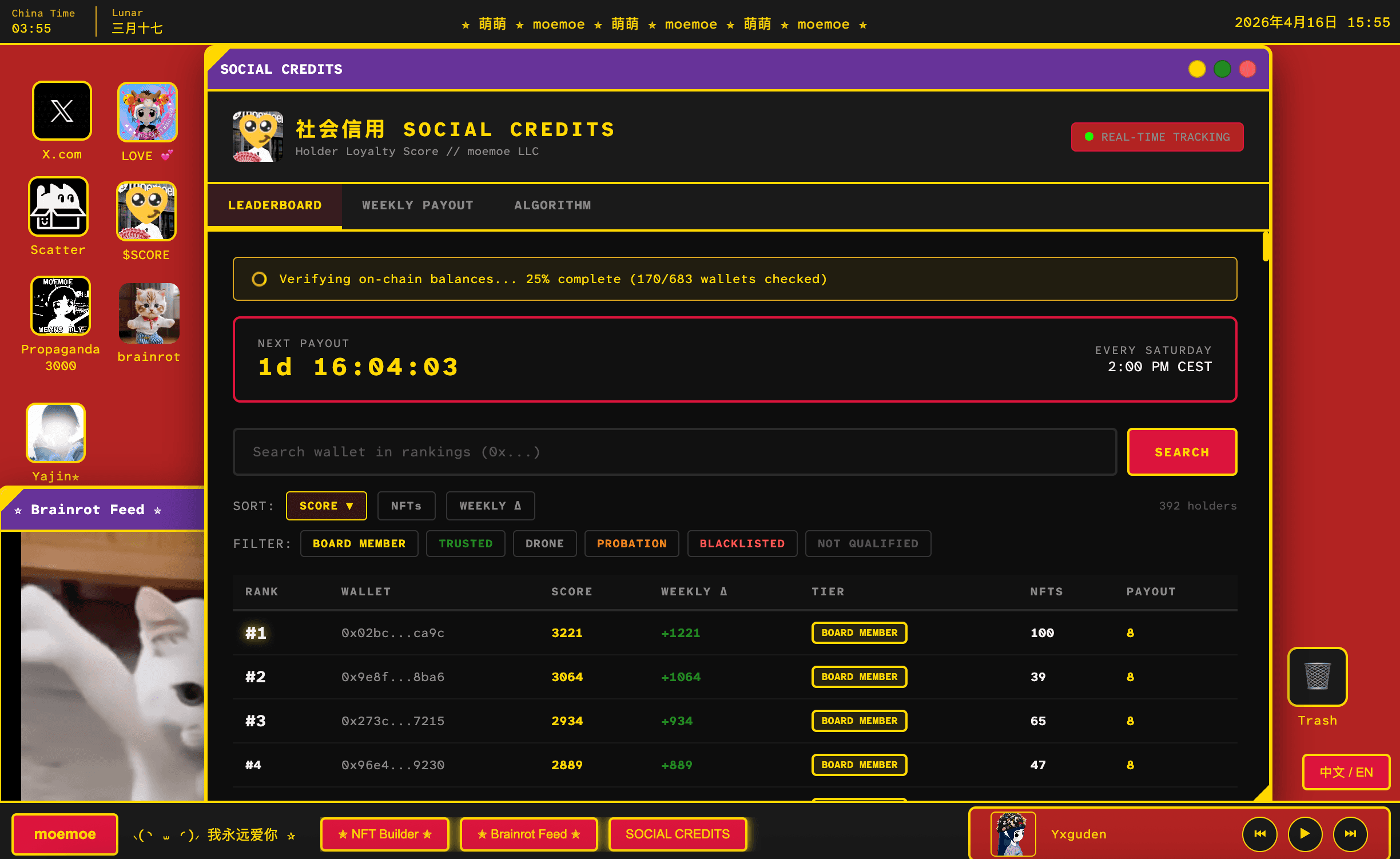
Task: Open the $SCORE desktop icon
Action: [146, 212]
